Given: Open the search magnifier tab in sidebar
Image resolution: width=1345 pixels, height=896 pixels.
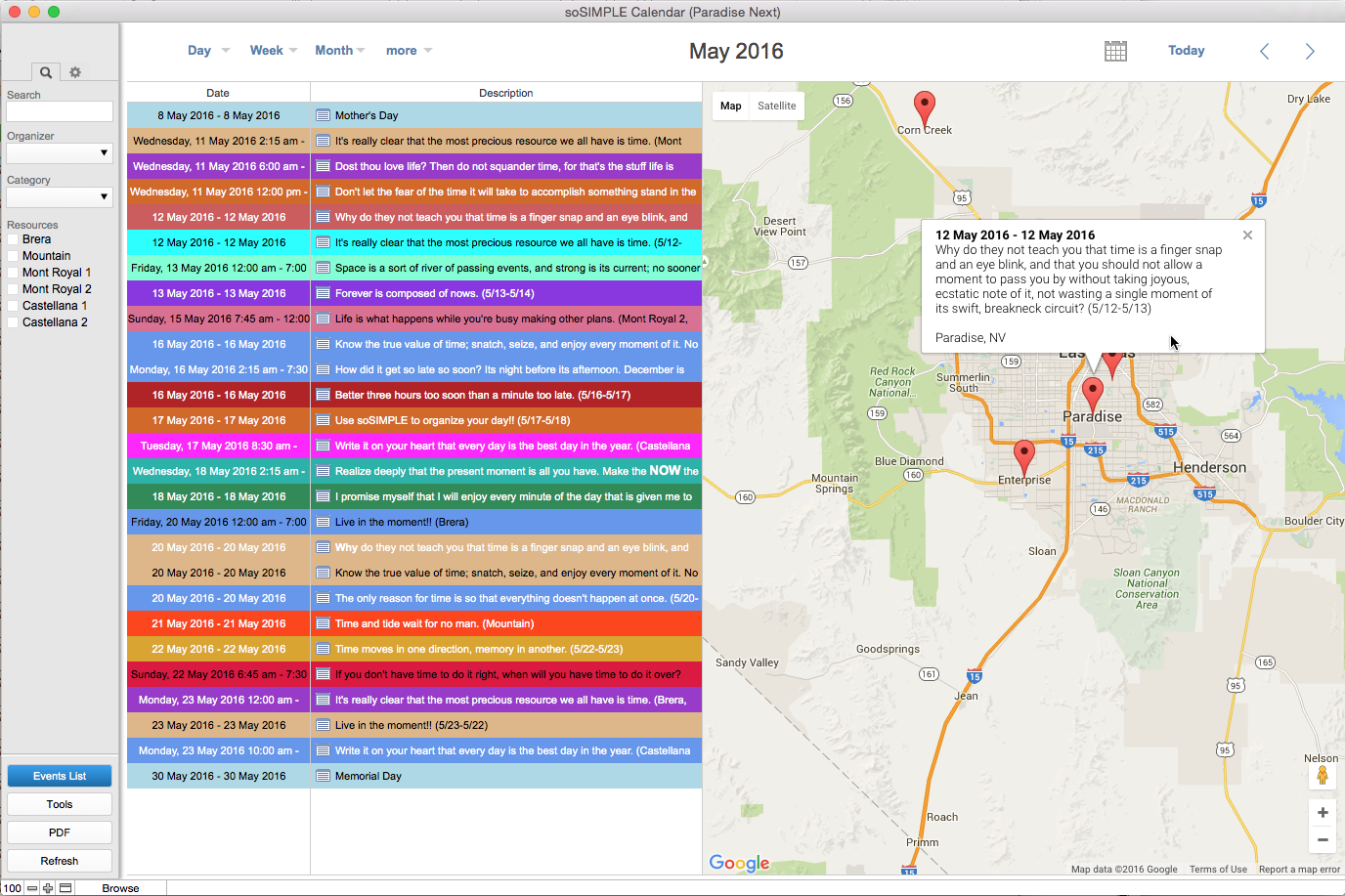Looking at the screenshot, I should tap(45, 72).
